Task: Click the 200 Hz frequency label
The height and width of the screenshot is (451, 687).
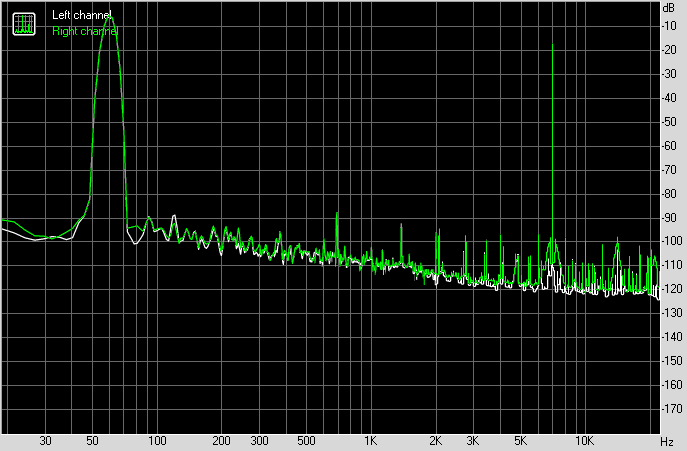Action: (x=221, y=441)
